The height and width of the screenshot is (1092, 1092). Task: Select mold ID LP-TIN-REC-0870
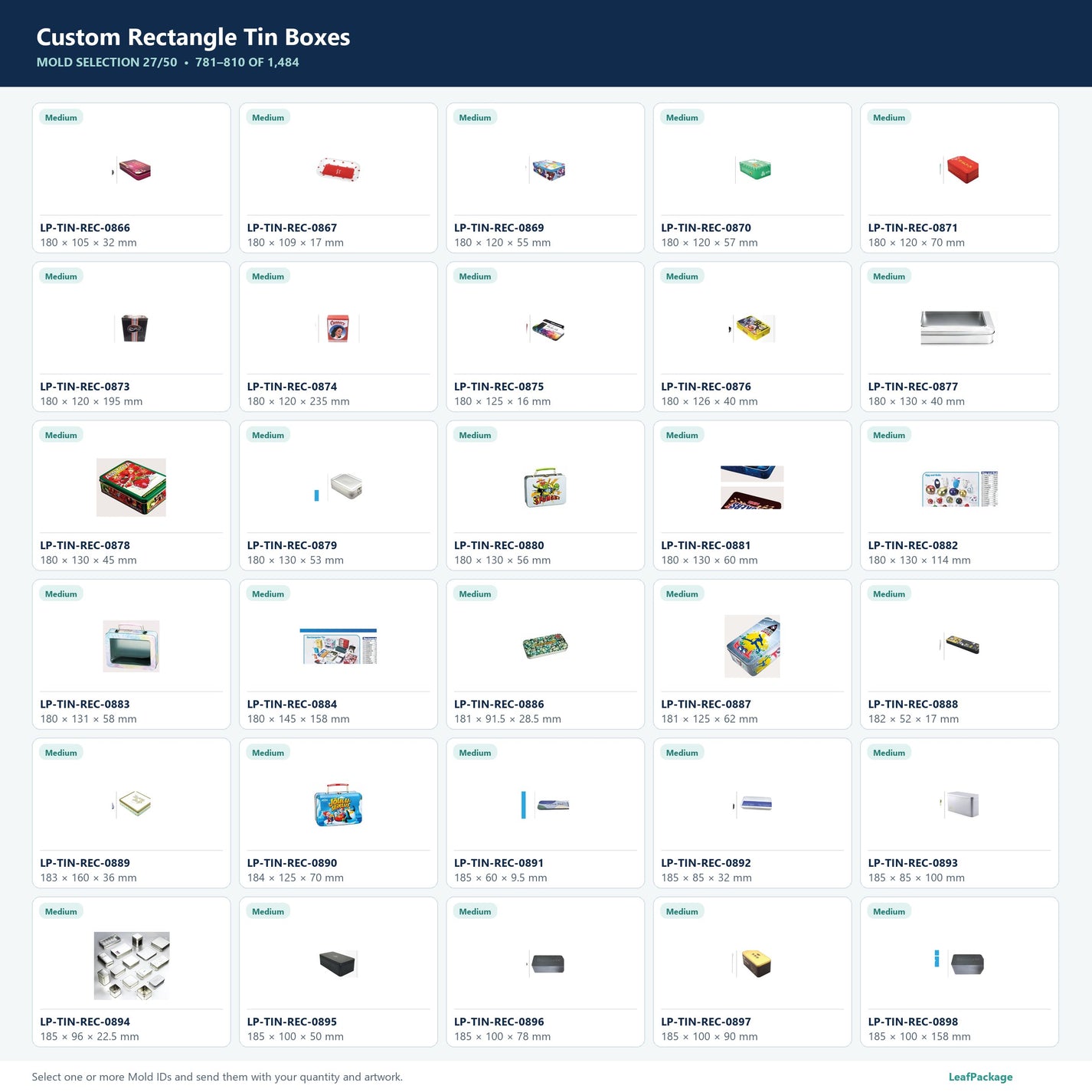point(706,227)
